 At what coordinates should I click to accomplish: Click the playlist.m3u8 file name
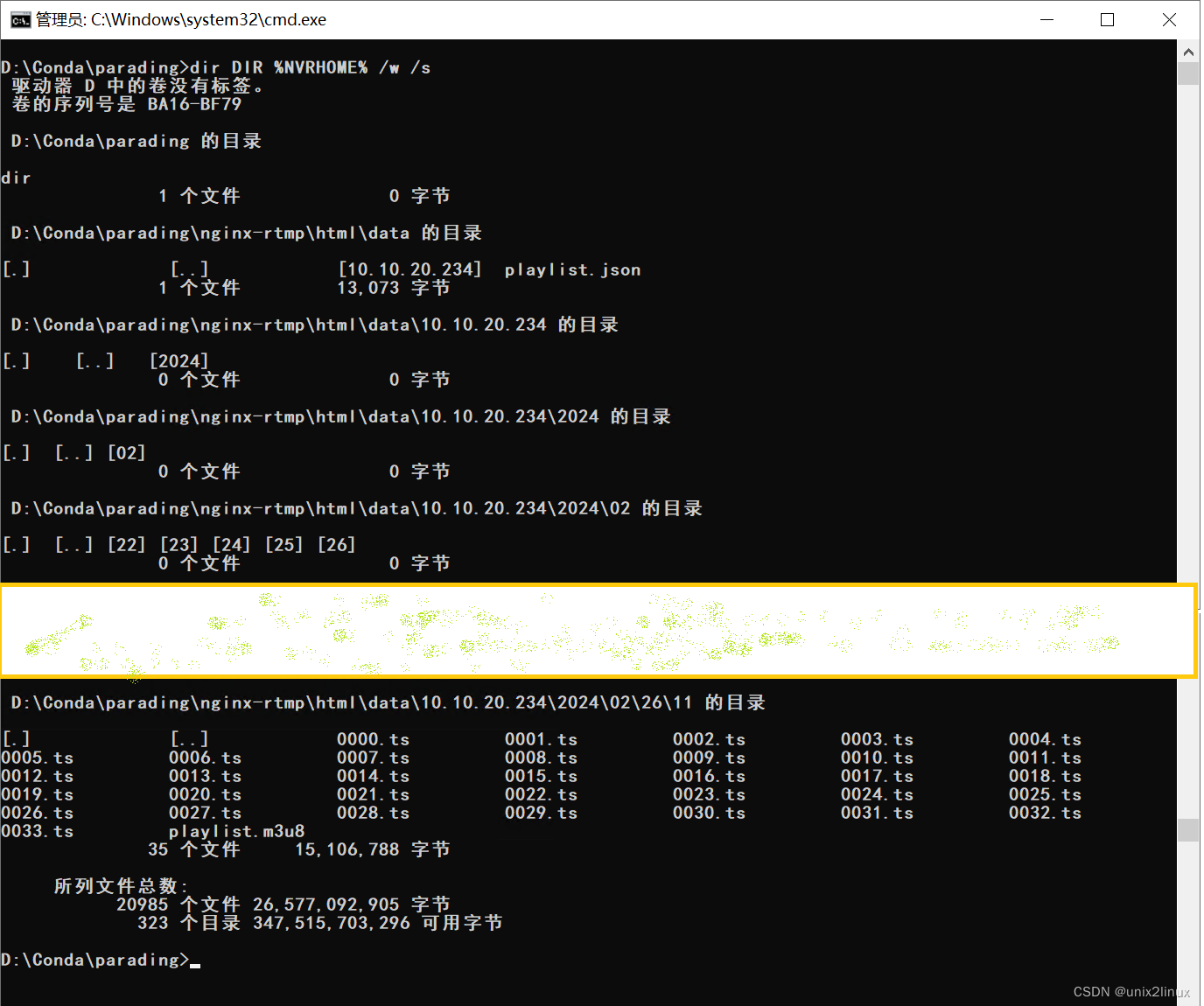237,832
